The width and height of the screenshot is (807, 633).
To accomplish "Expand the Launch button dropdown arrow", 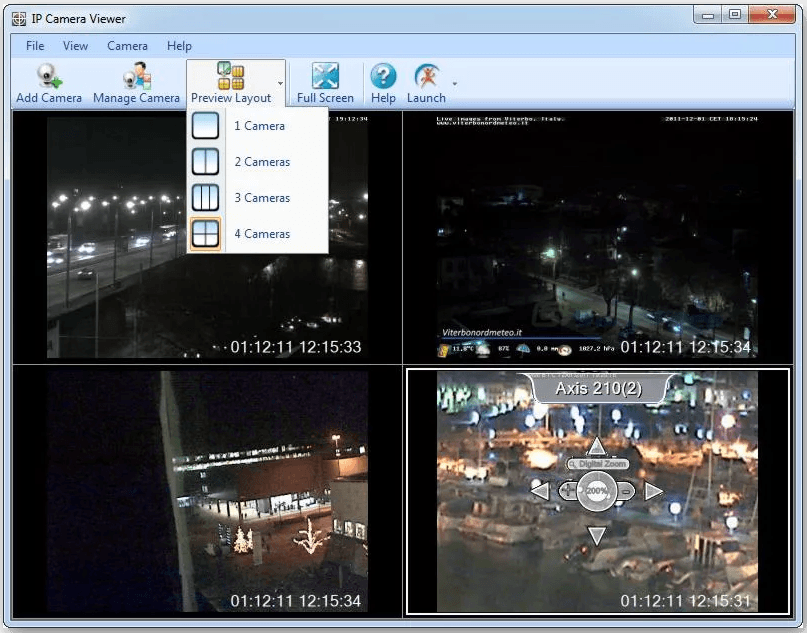I will [x=455, y=84].
